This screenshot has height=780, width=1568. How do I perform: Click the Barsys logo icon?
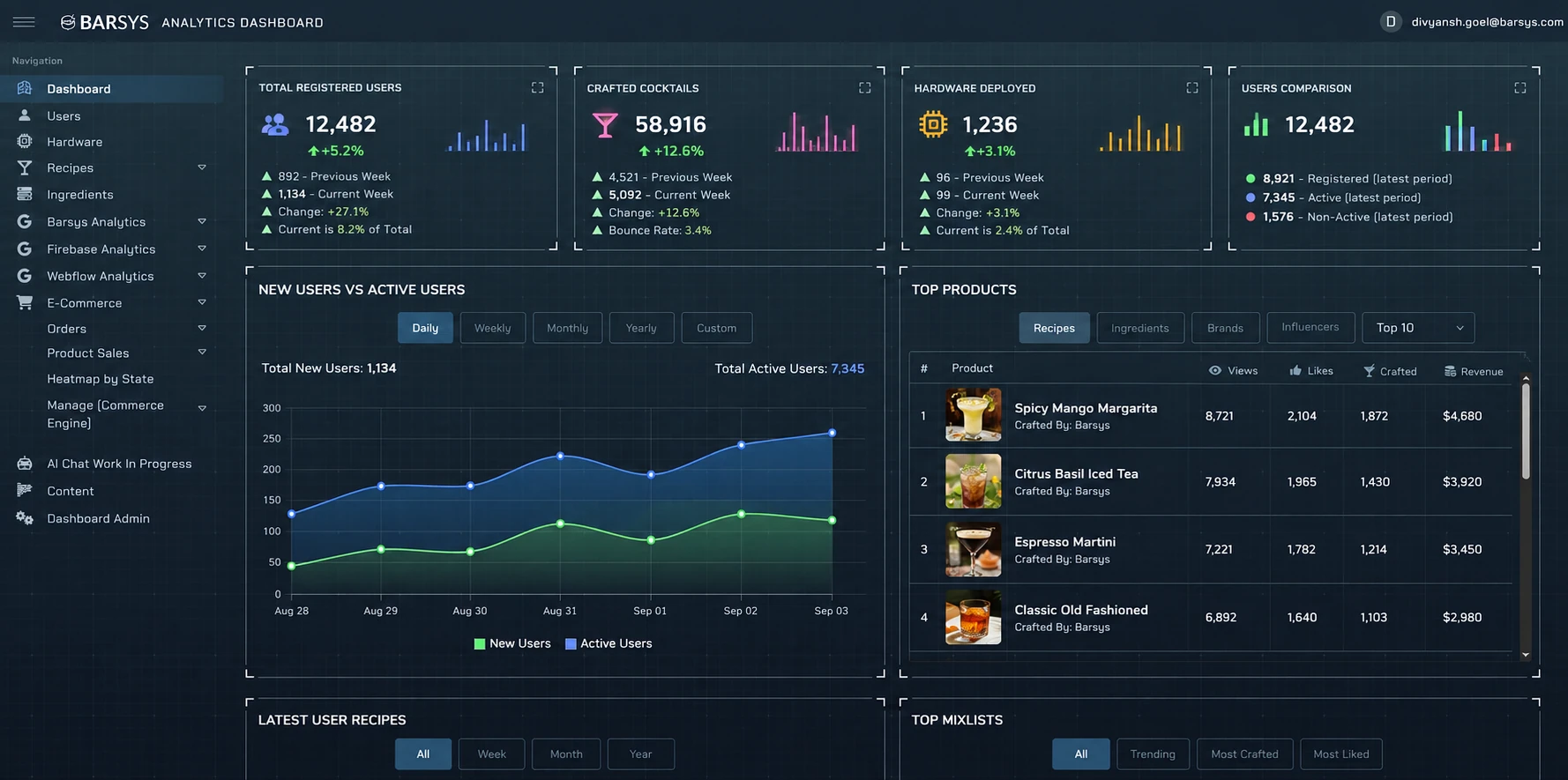pos(68,22)
